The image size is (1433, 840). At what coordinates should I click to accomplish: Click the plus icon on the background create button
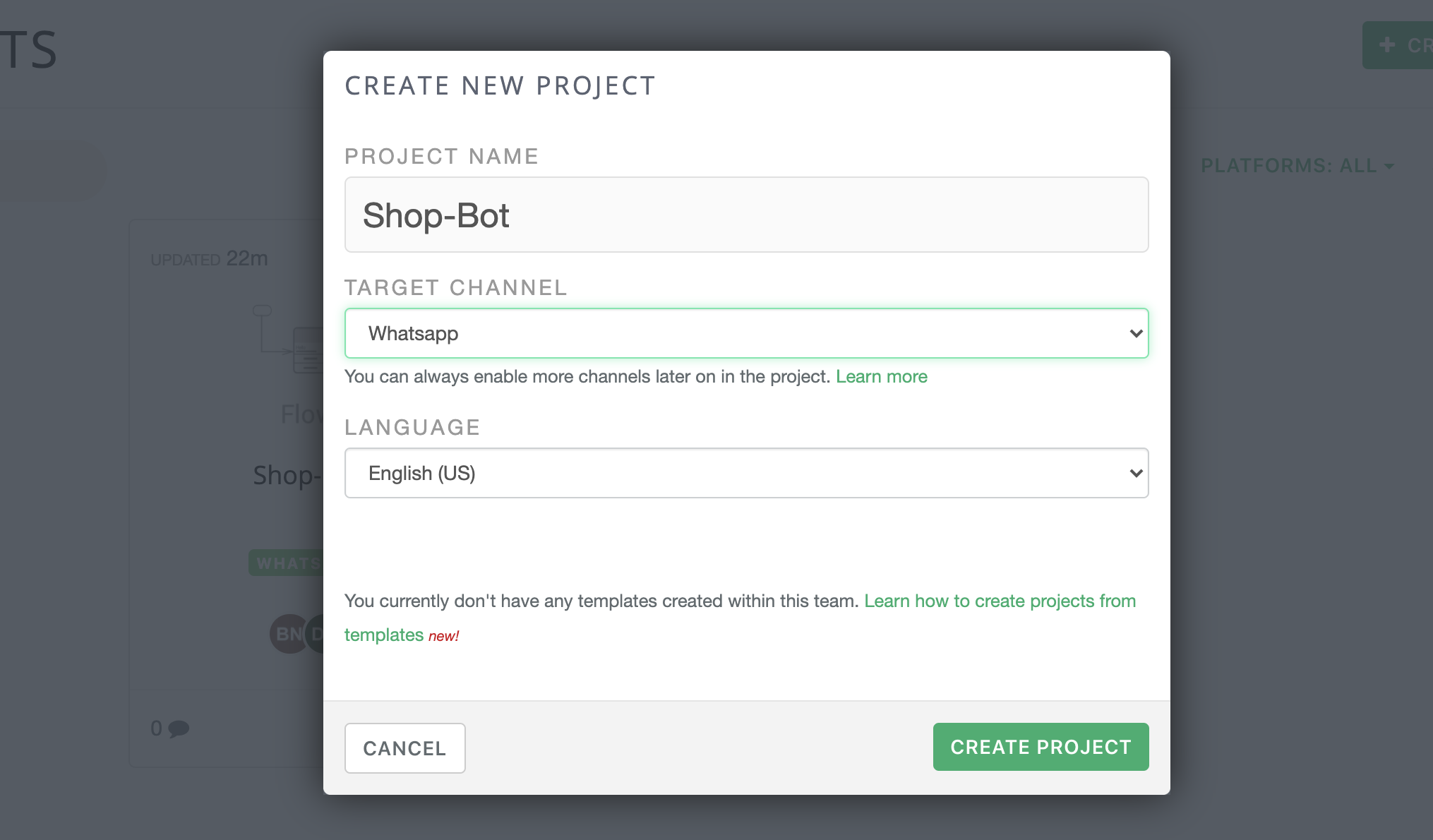coord(1386,45)
